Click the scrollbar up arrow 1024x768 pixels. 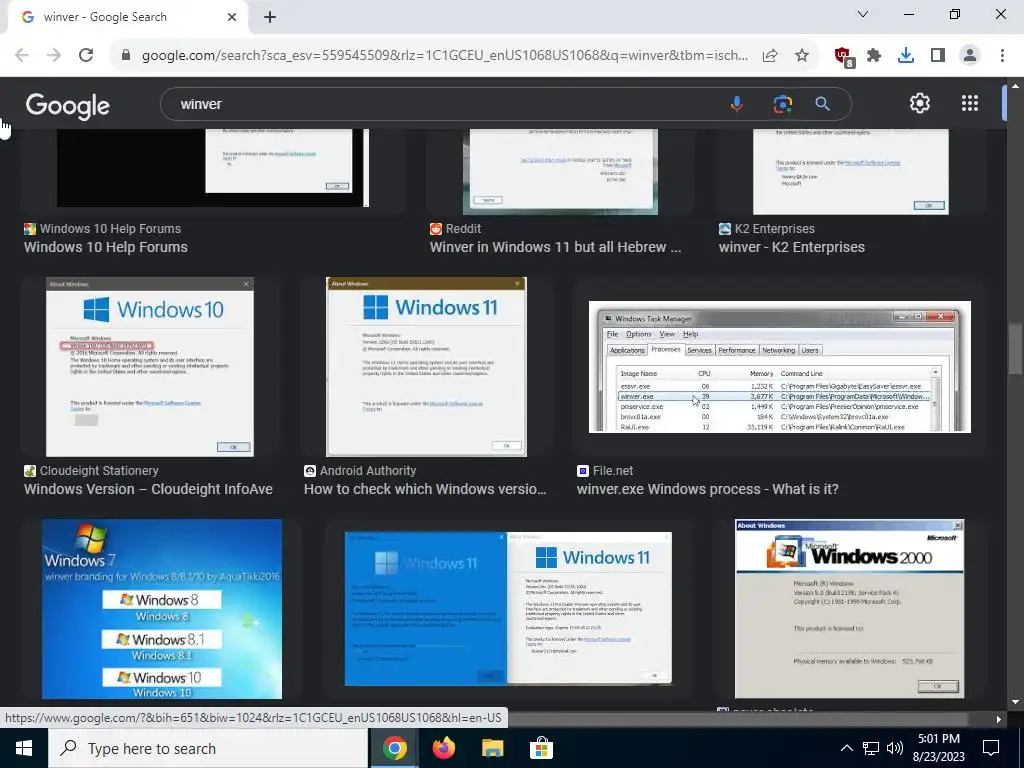[x=1015, y=86]
